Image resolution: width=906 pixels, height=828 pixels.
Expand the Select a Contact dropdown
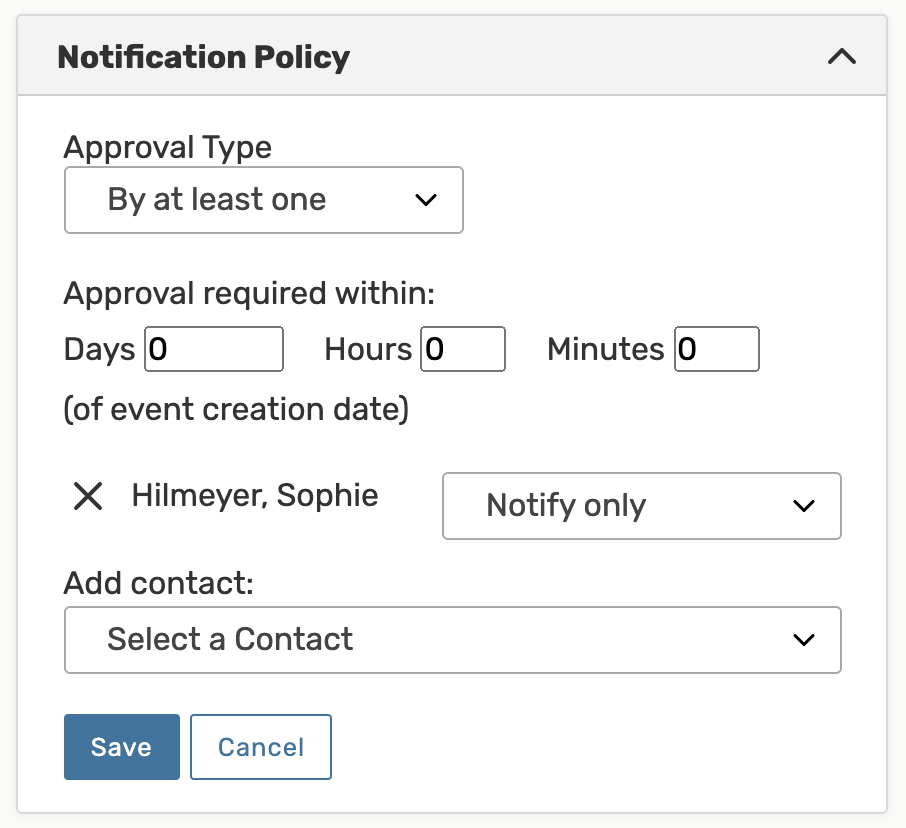tap(452, 640)
